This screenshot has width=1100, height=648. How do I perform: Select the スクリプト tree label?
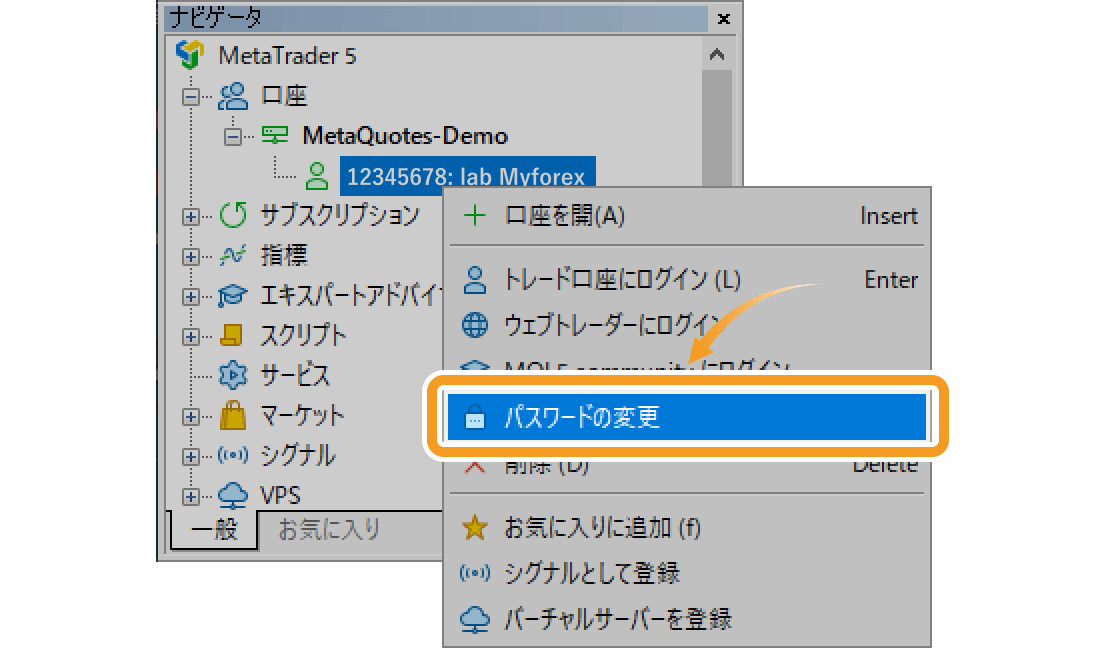[303, 335]
